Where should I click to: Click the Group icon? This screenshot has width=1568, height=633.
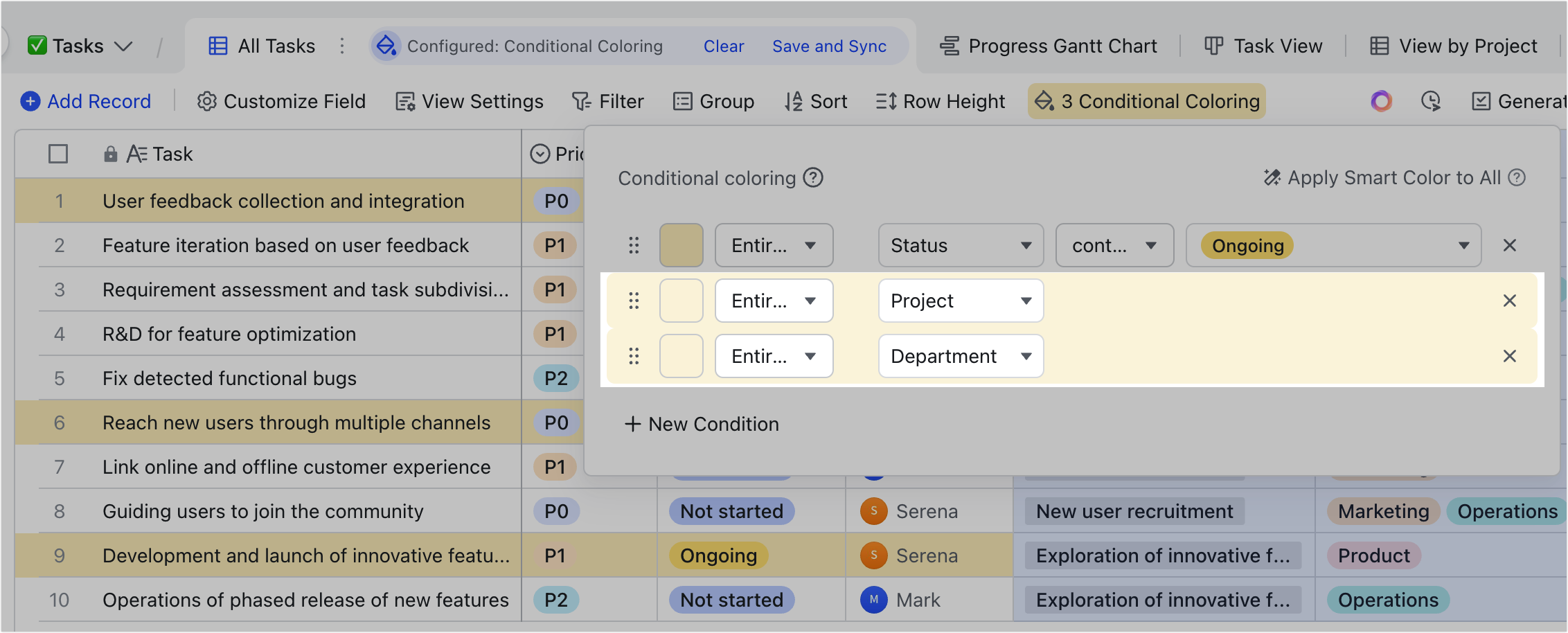682,101
